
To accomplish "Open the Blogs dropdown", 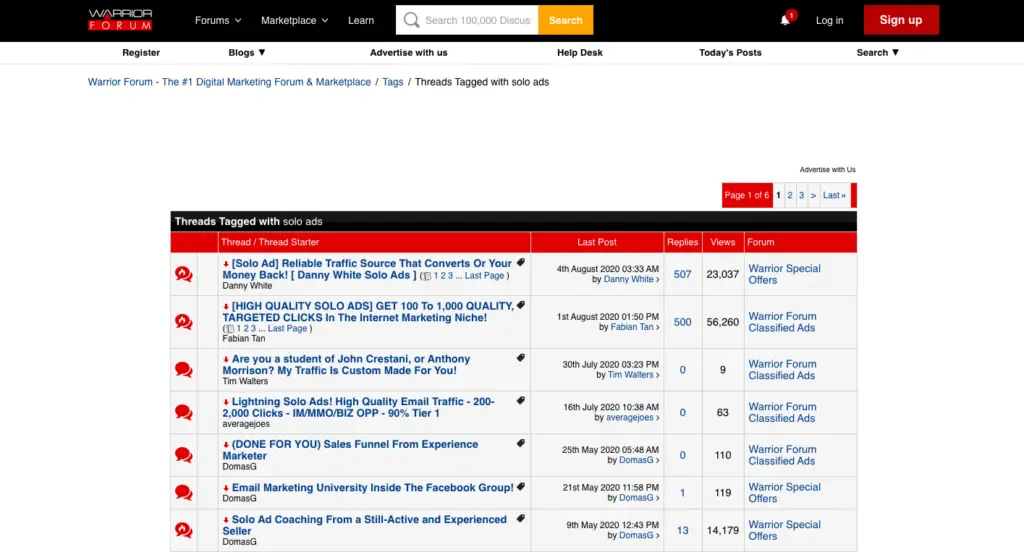I will click(x=247, y=52).
